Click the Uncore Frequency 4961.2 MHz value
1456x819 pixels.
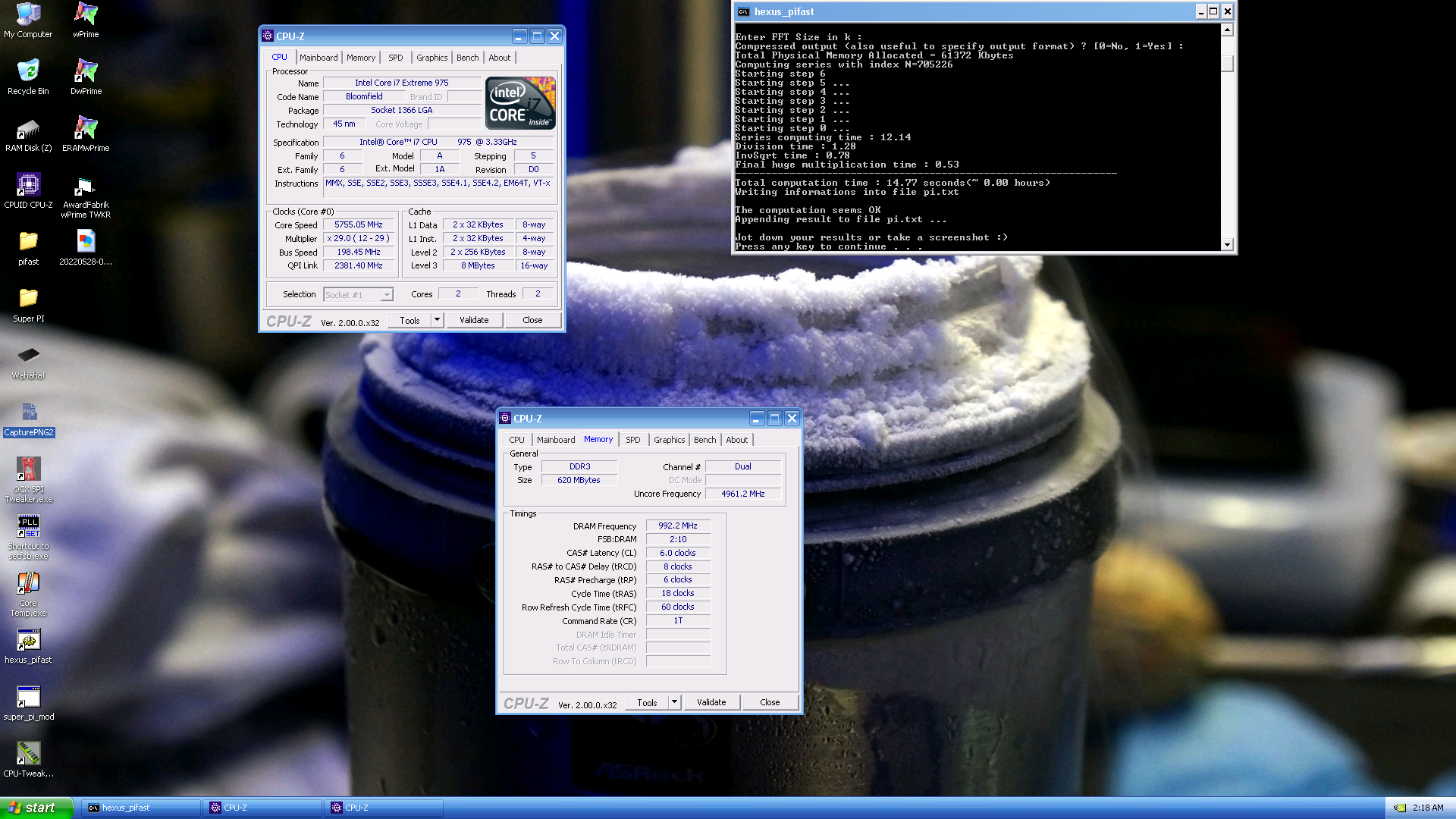pos(743,494)
